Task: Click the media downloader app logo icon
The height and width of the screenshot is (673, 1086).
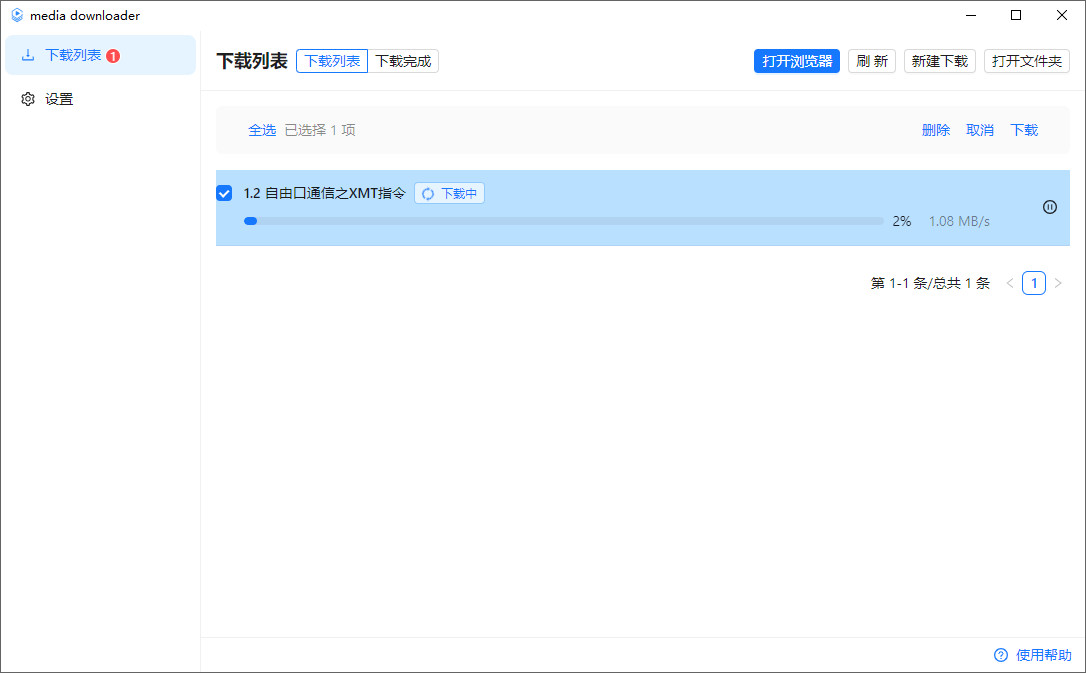Action: coord(17,15)
